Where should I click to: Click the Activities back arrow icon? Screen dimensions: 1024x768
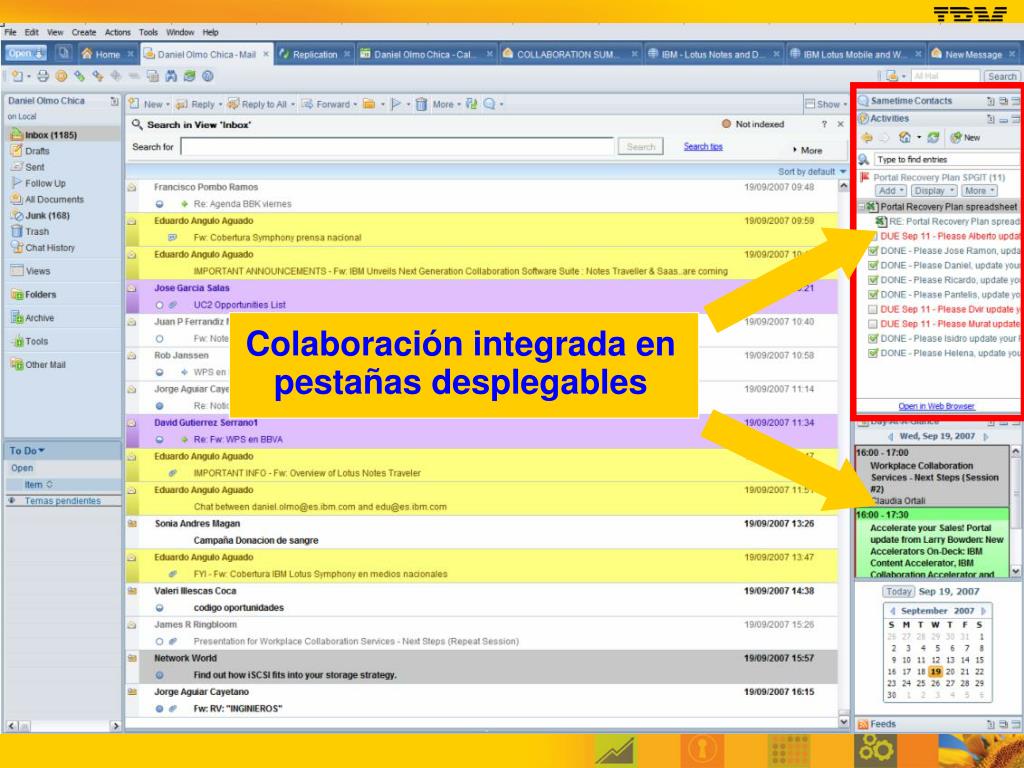867,138
